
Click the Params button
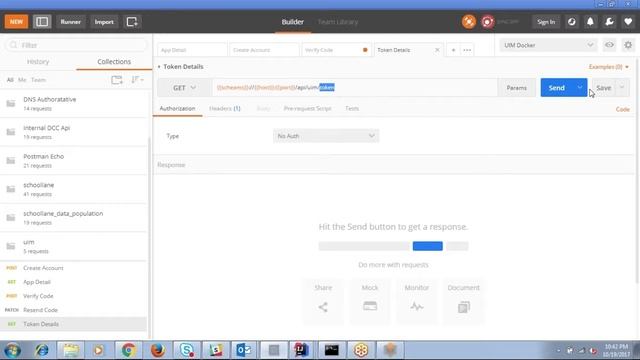point(516,88)
